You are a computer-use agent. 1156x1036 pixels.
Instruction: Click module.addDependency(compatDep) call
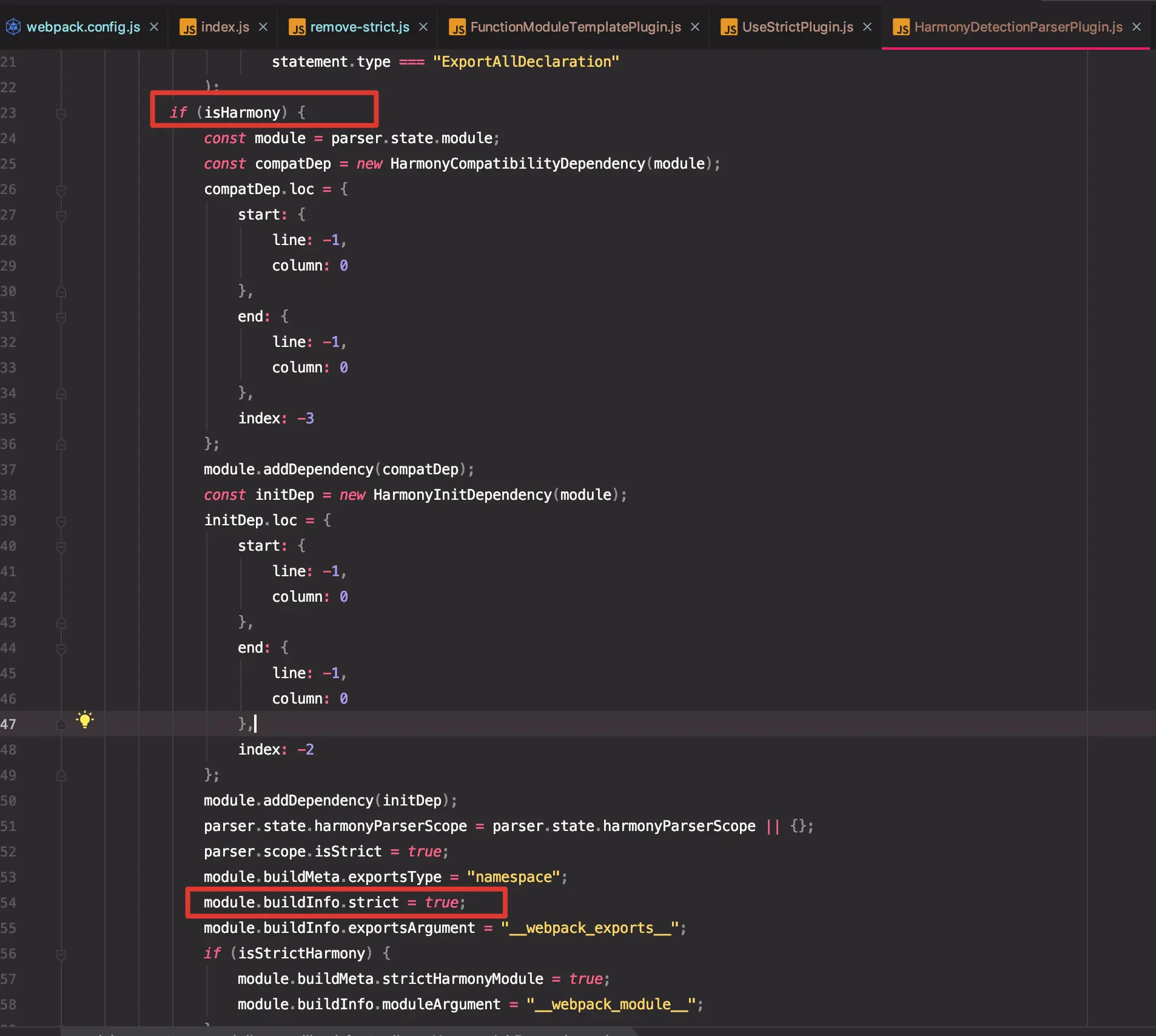pyautogui.click(x=339, y=469)
